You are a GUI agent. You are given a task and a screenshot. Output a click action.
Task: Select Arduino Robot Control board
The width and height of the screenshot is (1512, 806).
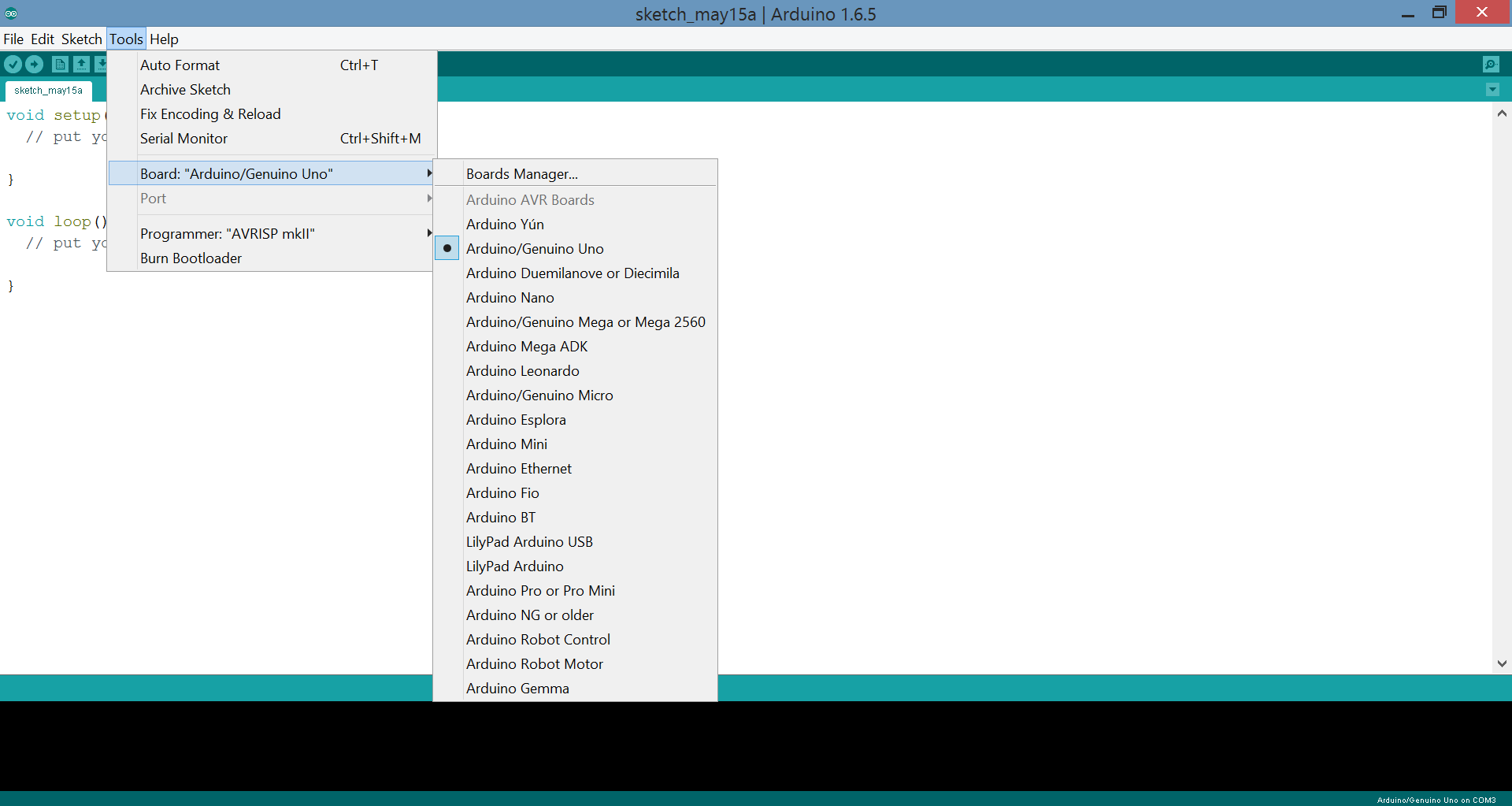point(575,640)
